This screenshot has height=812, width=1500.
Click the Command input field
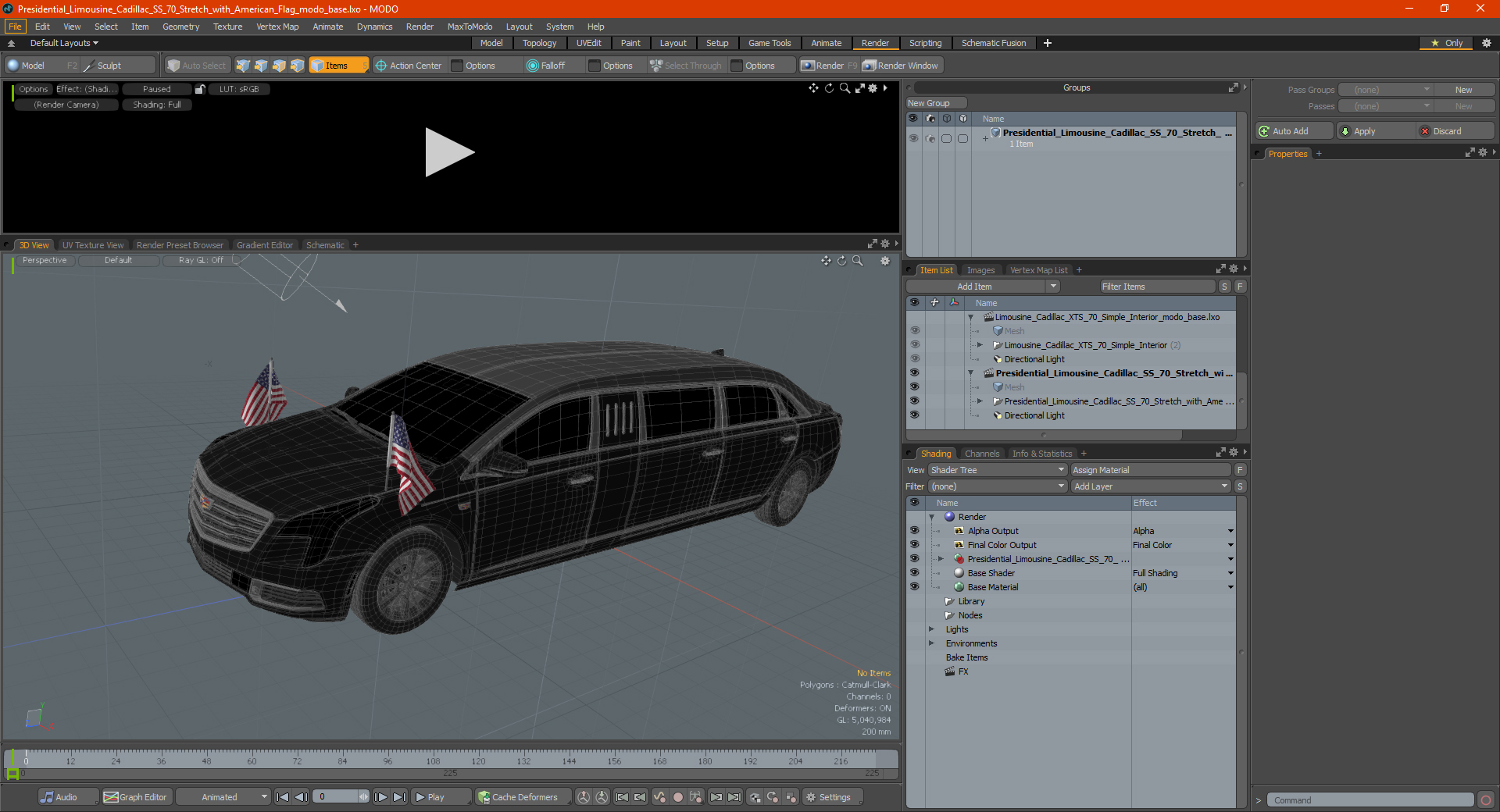(x=1370, y=800)
